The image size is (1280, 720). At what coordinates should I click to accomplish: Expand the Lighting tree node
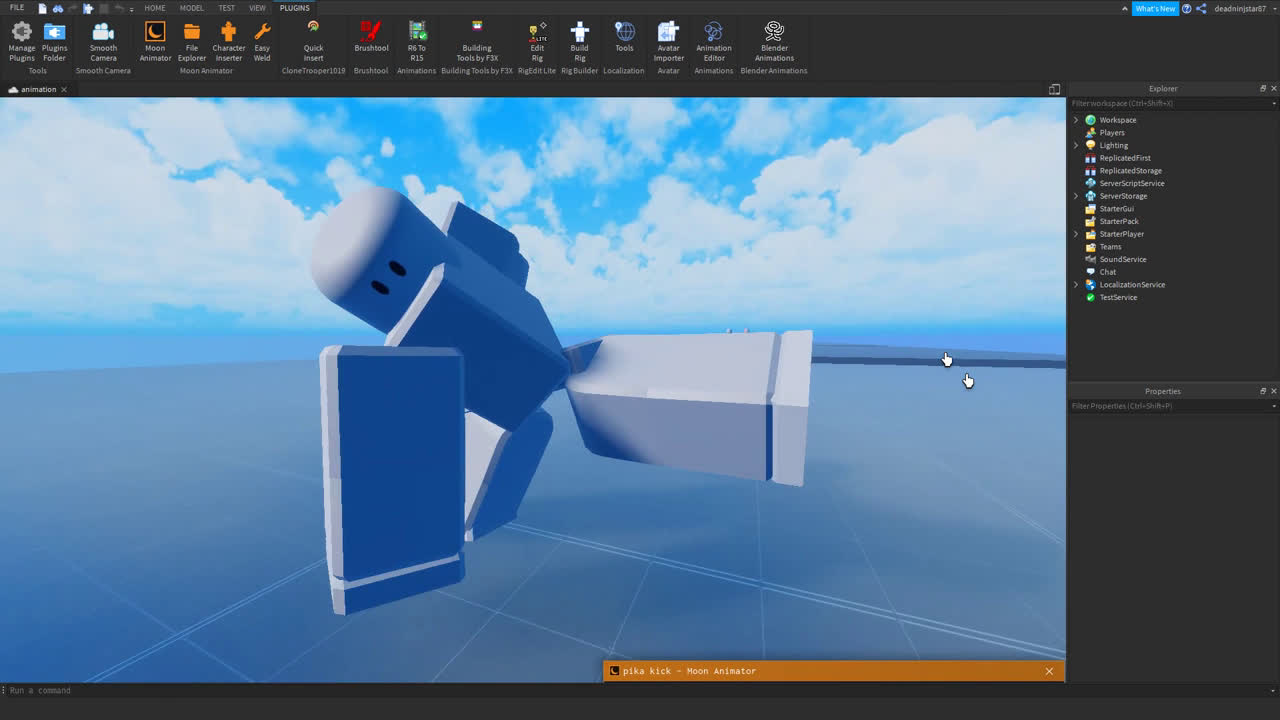pyautogui.click(x=1076, y=145)
